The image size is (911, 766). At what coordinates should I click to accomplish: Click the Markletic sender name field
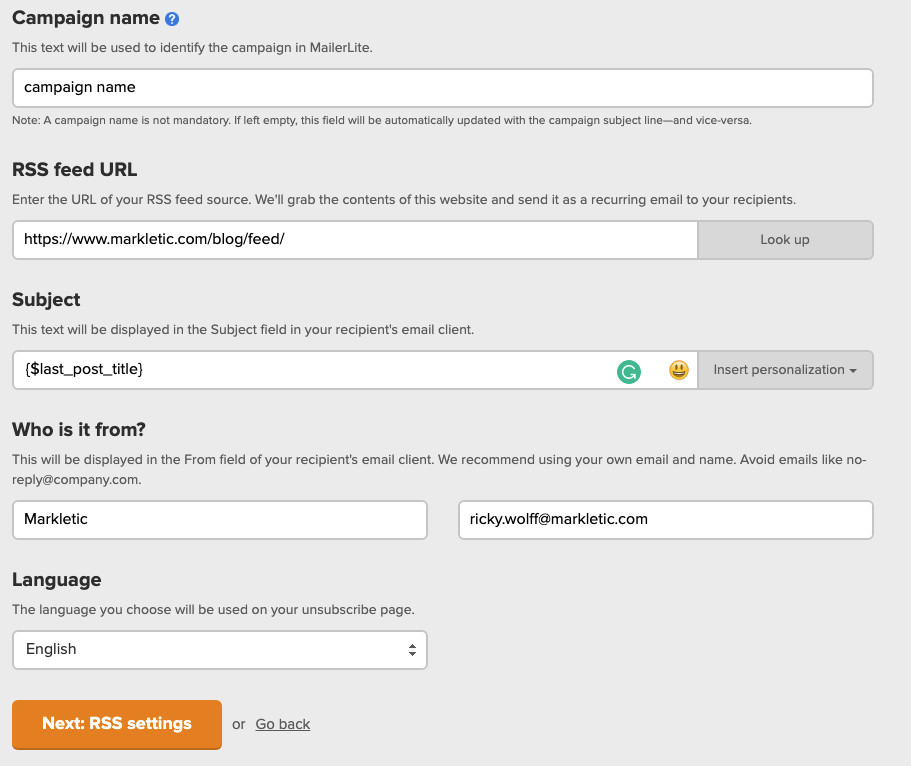point(220,520)
